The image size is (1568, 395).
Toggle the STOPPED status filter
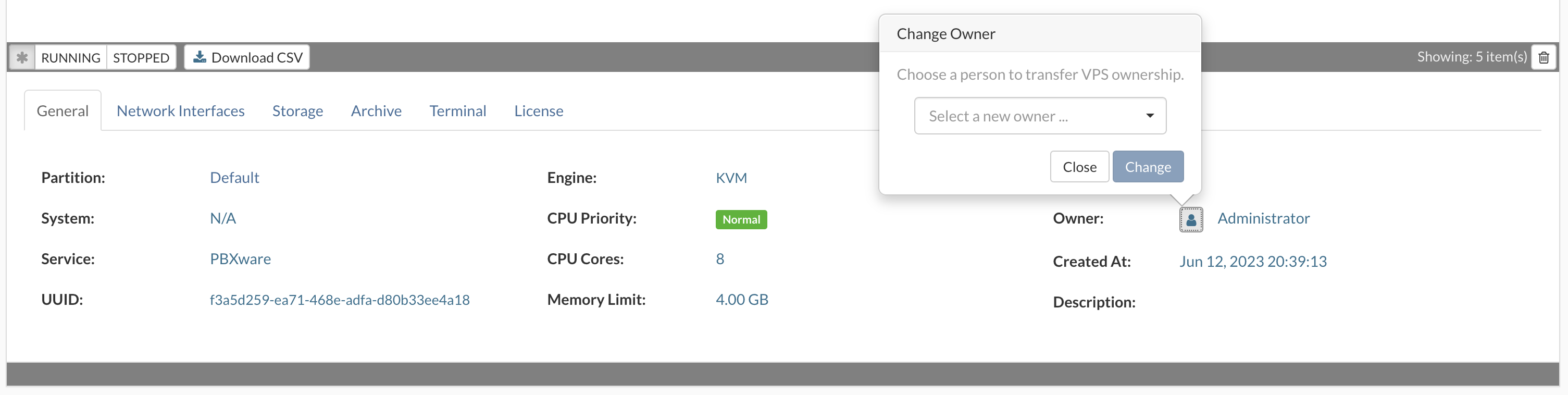coord(141,57)
